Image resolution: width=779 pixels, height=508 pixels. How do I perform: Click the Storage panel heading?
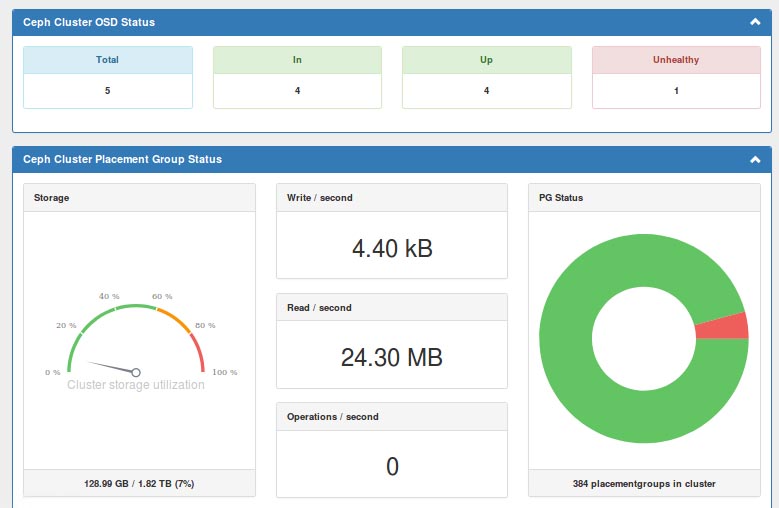point(52,198)
